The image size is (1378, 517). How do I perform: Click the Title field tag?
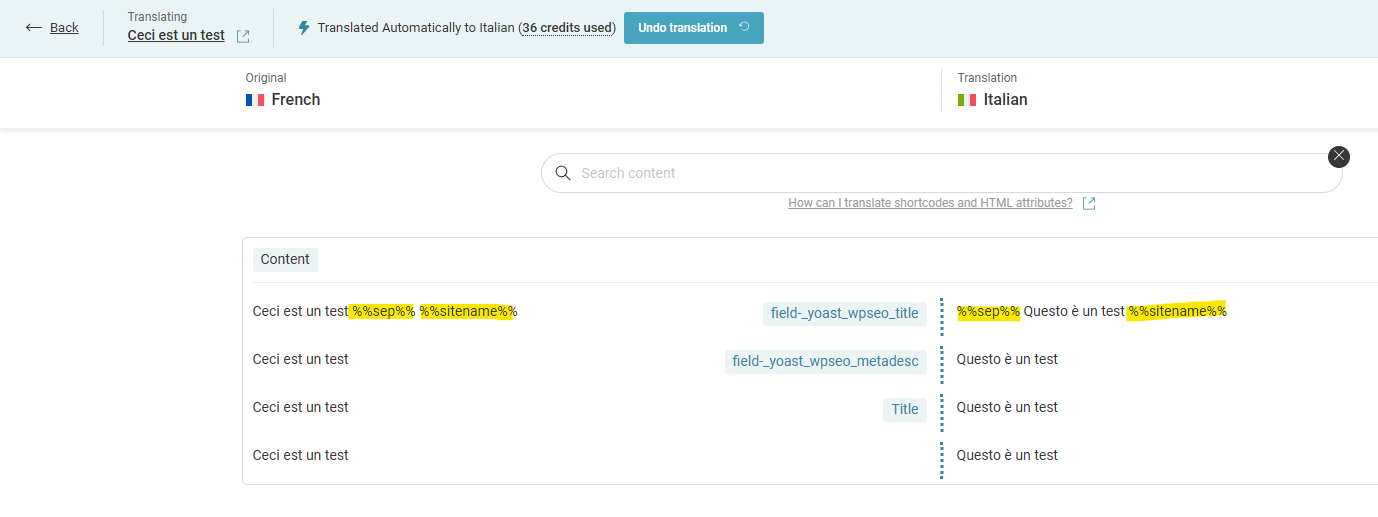(905, 409)
